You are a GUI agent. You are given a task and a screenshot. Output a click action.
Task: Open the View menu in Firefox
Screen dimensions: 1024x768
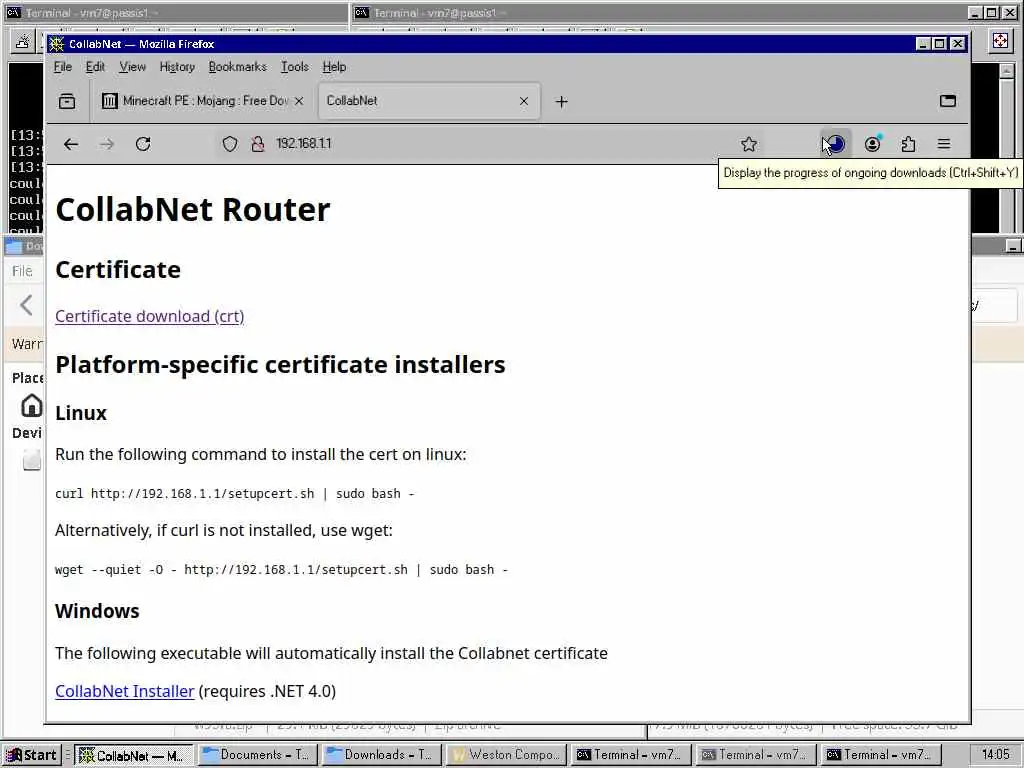(x=133, y=67)
